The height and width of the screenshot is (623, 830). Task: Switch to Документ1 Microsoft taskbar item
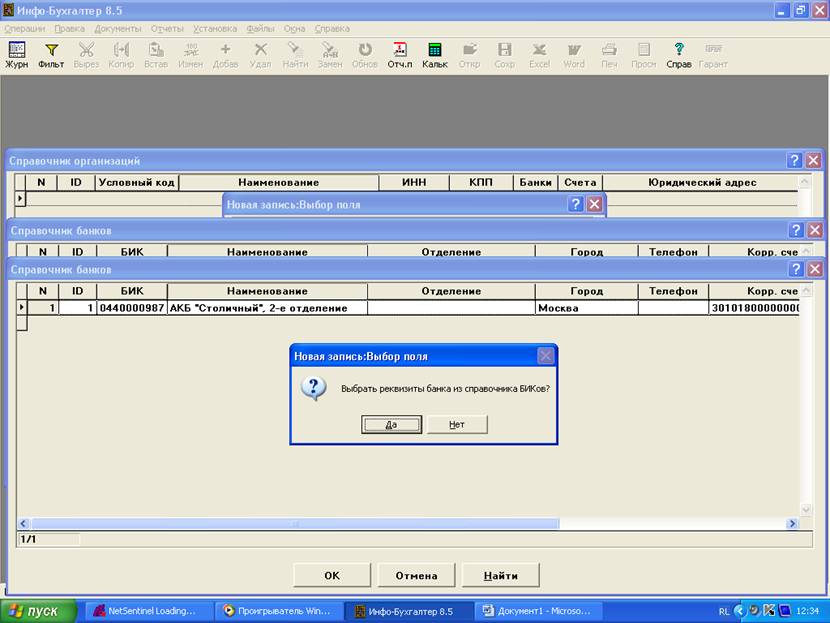click(x=537, y=611)
